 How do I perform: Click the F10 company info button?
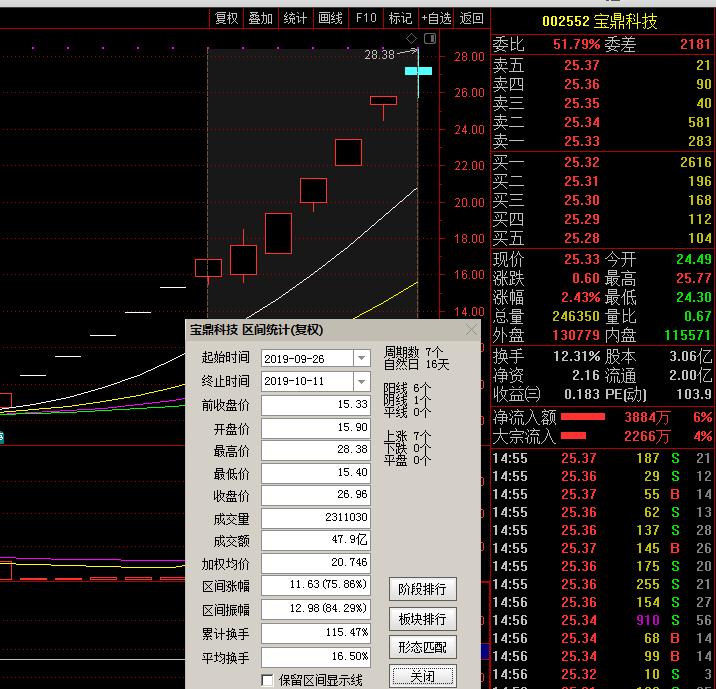pyautogui.click(x=366, y=18)
